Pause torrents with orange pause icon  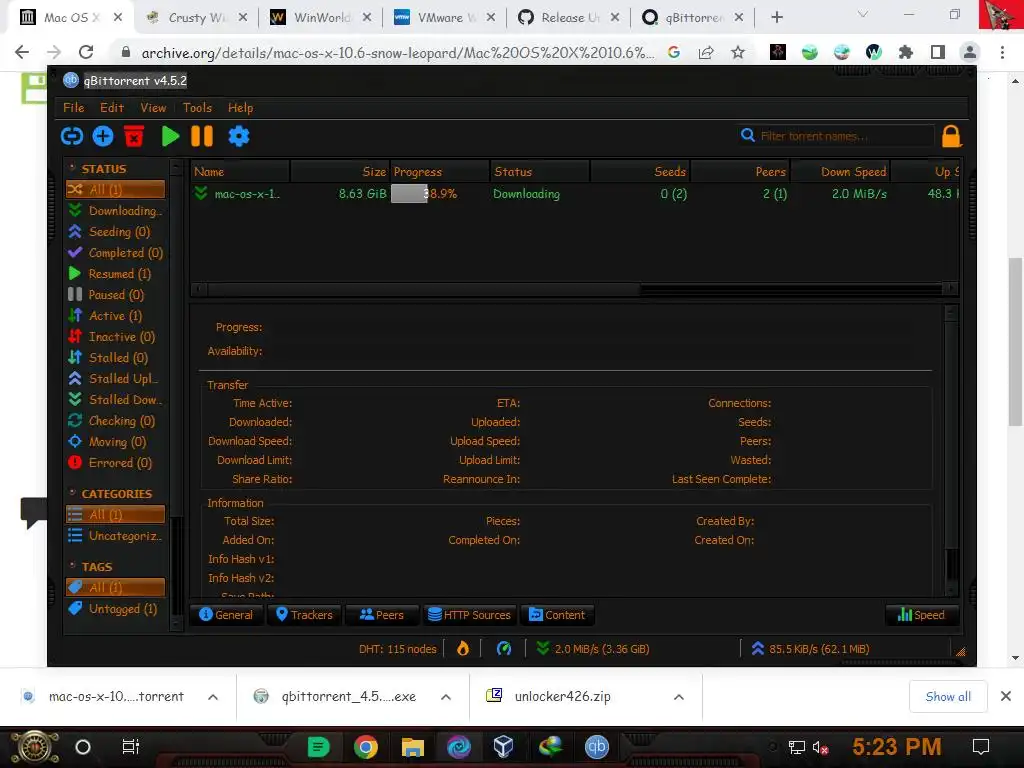[x=202, y=136]
